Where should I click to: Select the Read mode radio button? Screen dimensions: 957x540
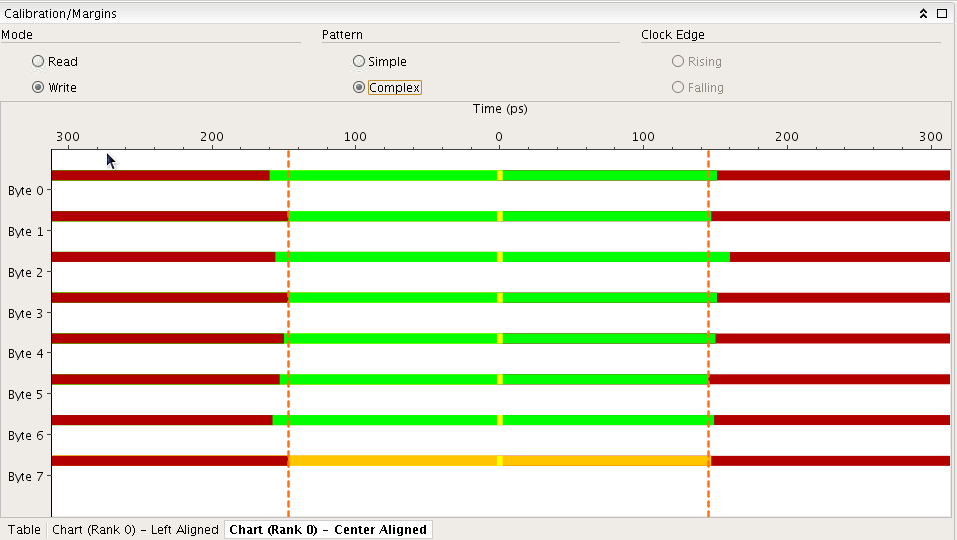point(38,61)
